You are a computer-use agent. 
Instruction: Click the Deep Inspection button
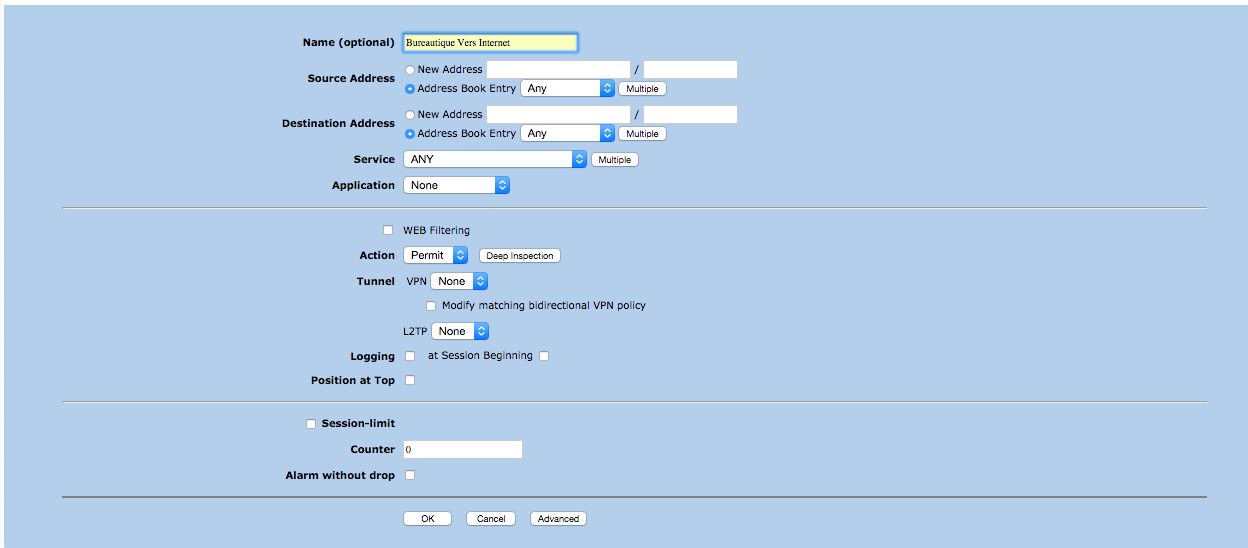pyautogui.click(x=520, y=256)
